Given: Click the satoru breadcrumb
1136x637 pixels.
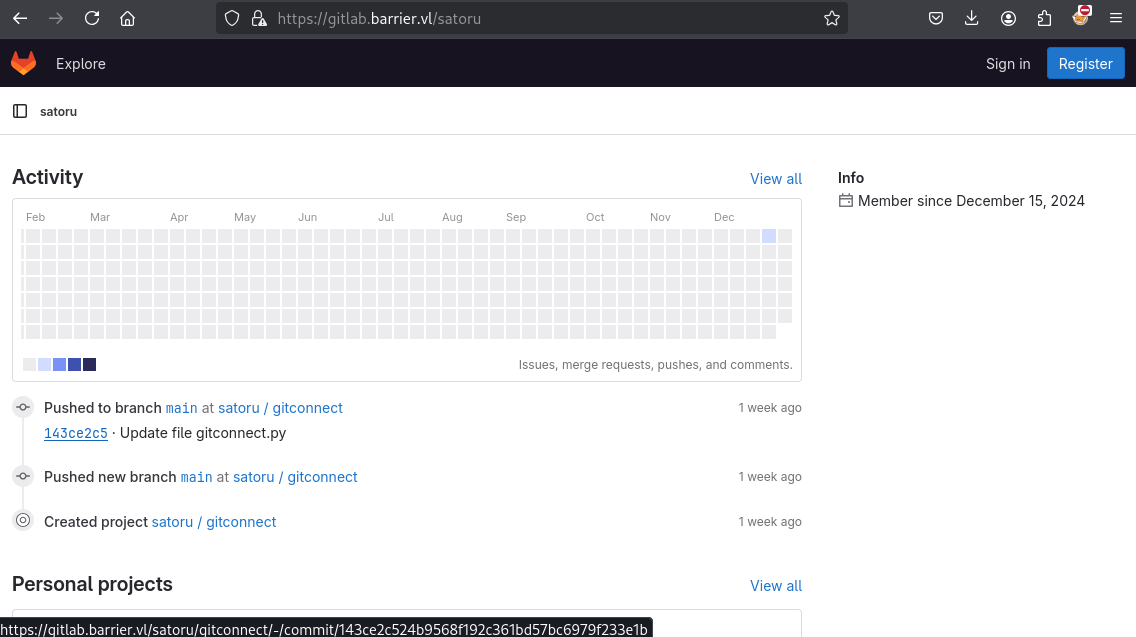Looking at the screenshot, I should coord(59,112).
